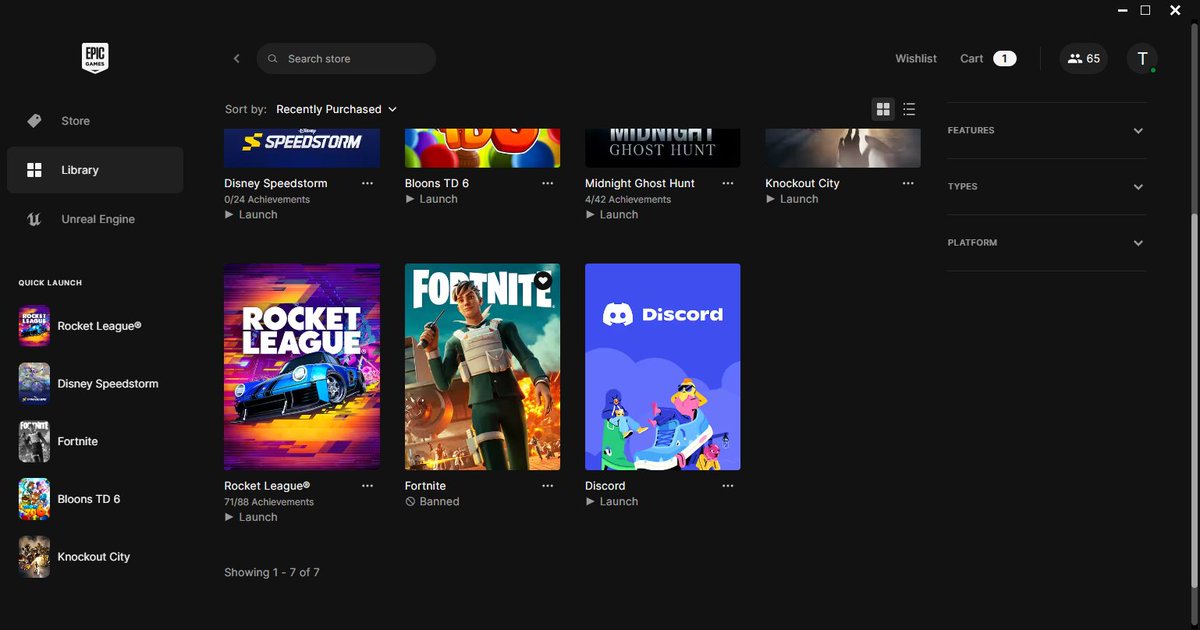Click the Rocket League cover art
This screenshot has height=630, width=1200.
(302, 367)
